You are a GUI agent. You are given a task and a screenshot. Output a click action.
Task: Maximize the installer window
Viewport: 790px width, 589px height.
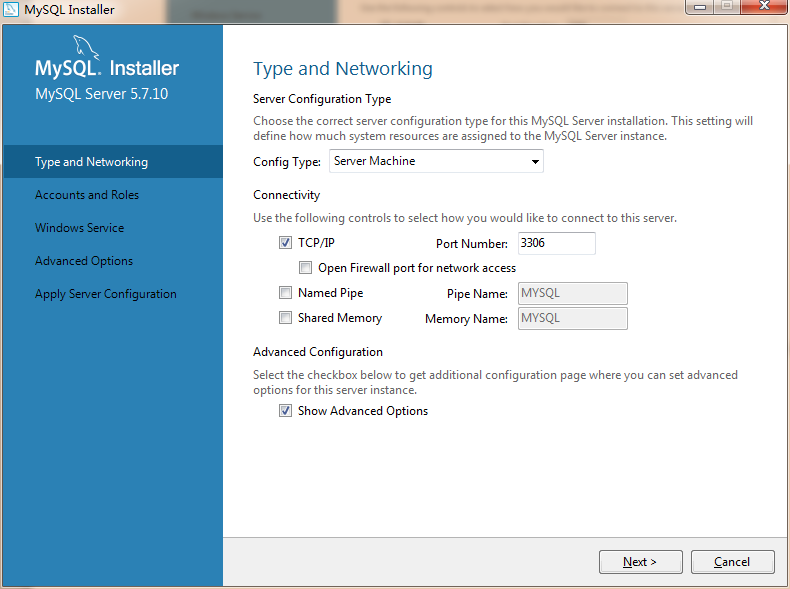[x=725, y=7]
